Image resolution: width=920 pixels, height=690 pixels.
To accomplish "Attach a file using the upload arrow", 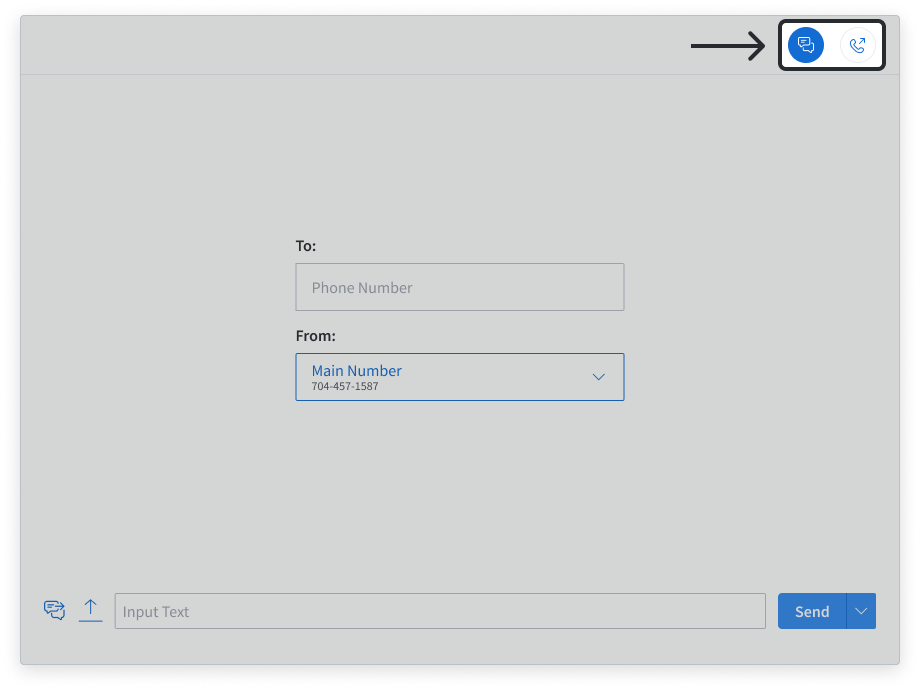I will 90,608.
